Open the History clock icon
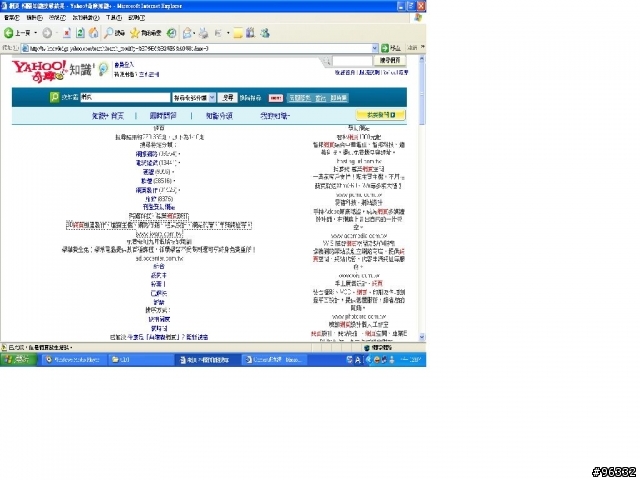Image resolution: width=640 pixels, height=480 pixels. pos(172,33)
